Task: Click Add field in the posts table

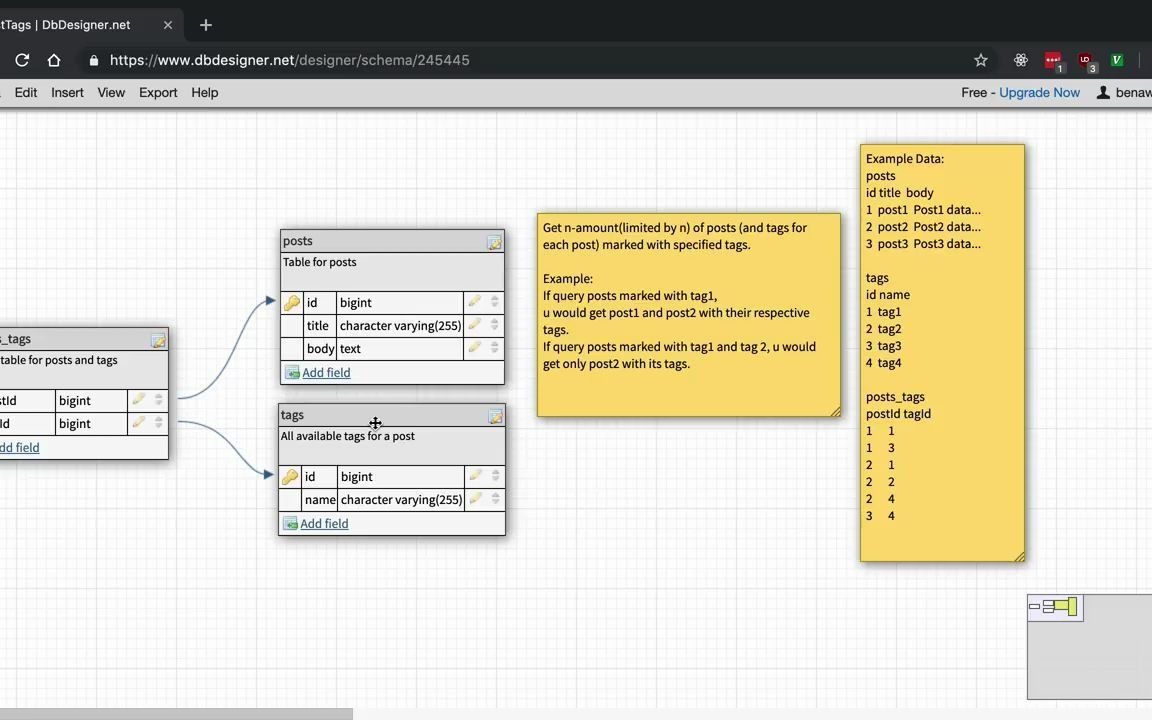Action: 326,372
